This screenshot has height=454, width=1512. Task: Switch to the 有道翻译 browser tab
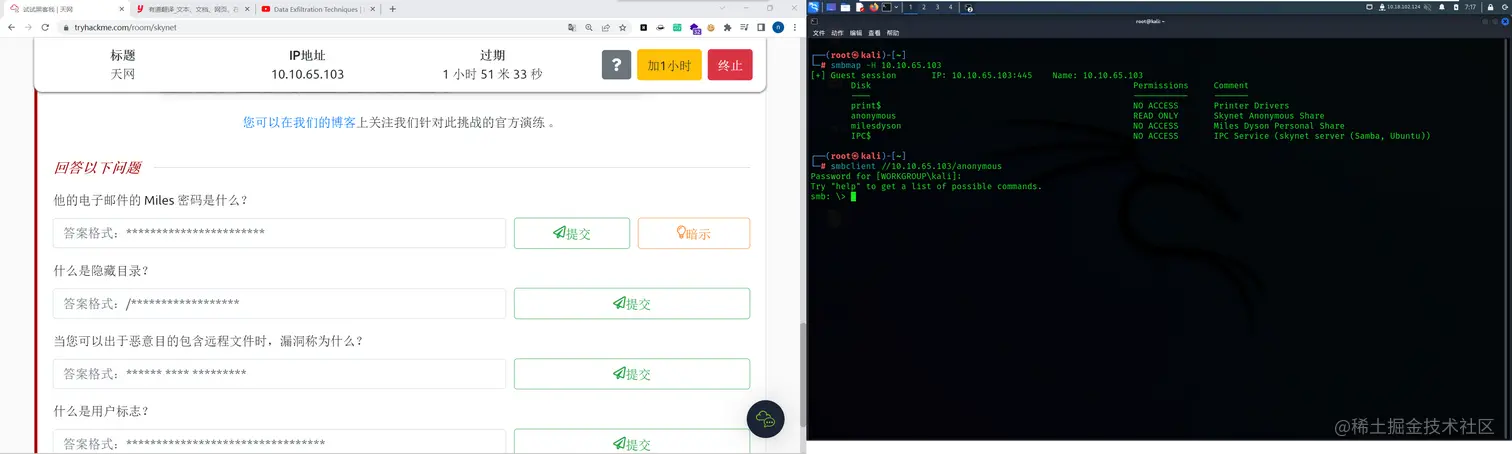[192, 9]
